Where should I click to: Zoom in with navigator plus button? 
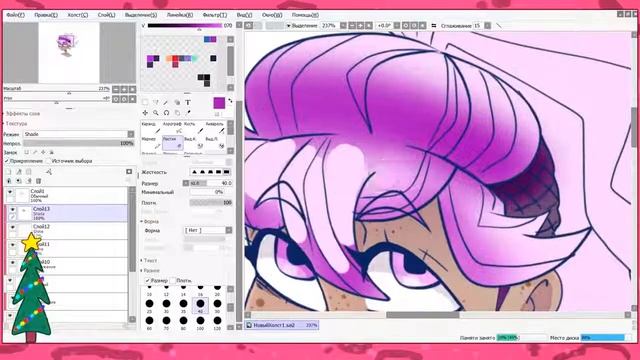(x=124, y=89)
